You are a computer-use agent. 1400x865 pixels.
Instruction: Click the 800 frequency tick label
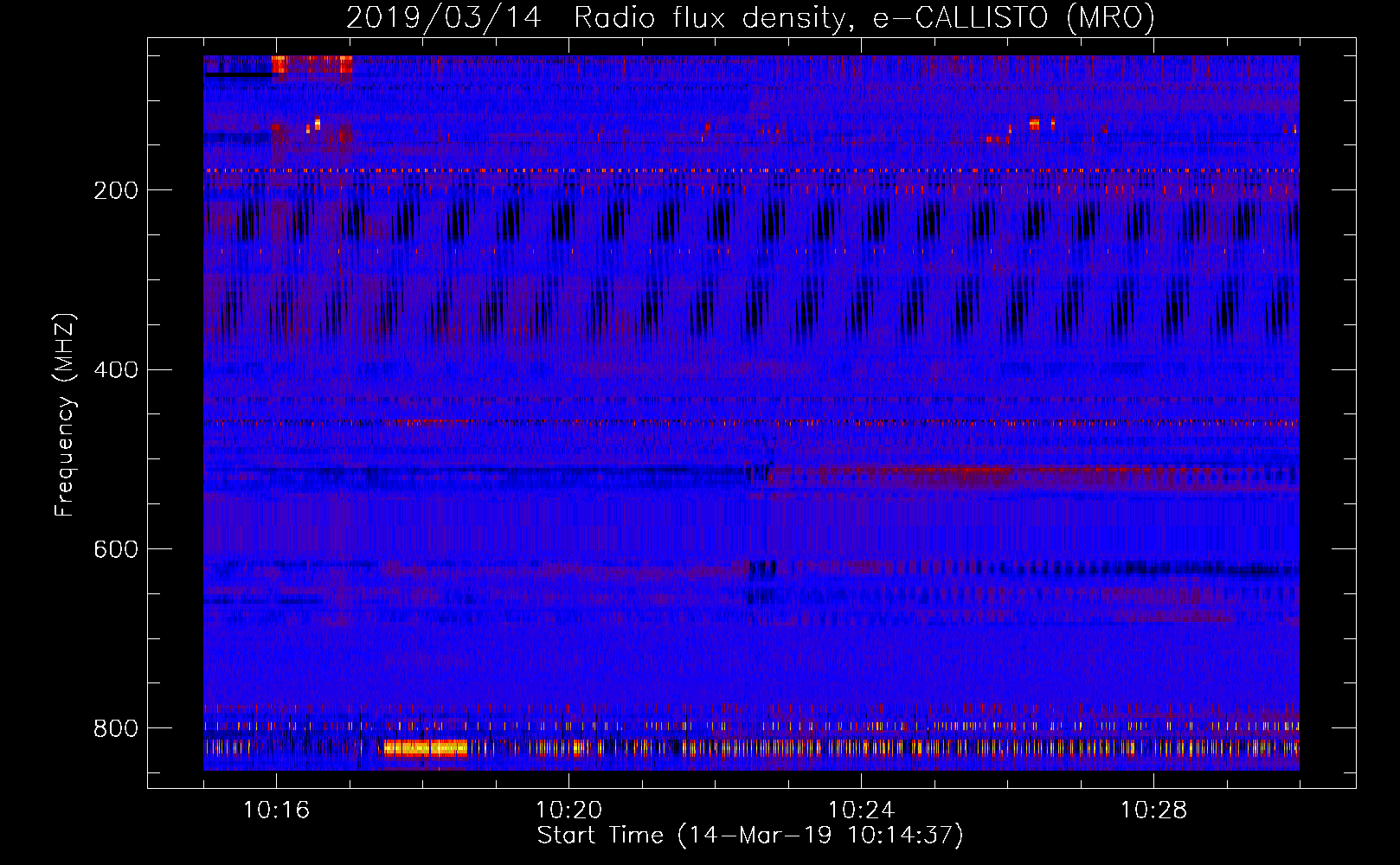(x=116, y=729)
